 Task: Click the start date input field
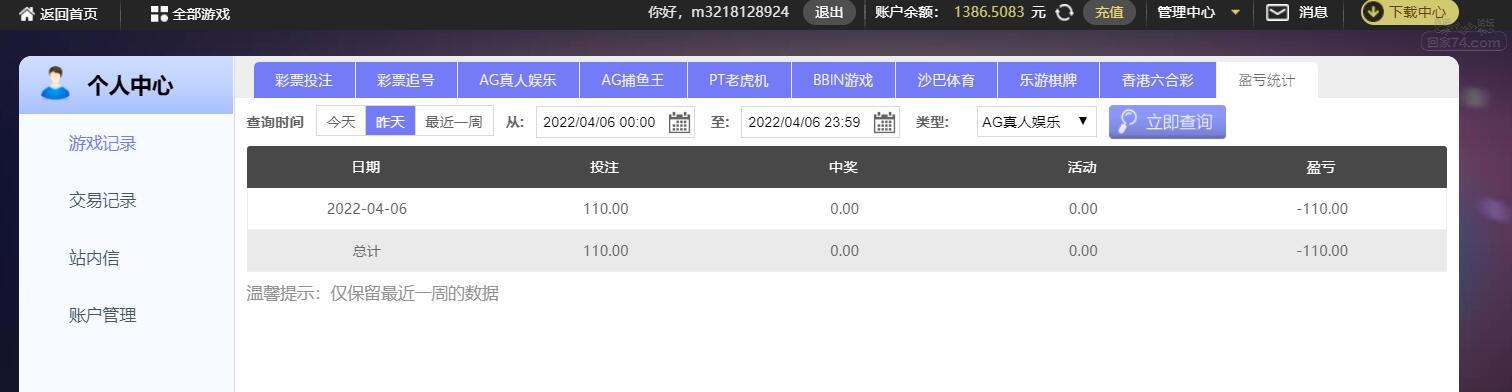615,122
